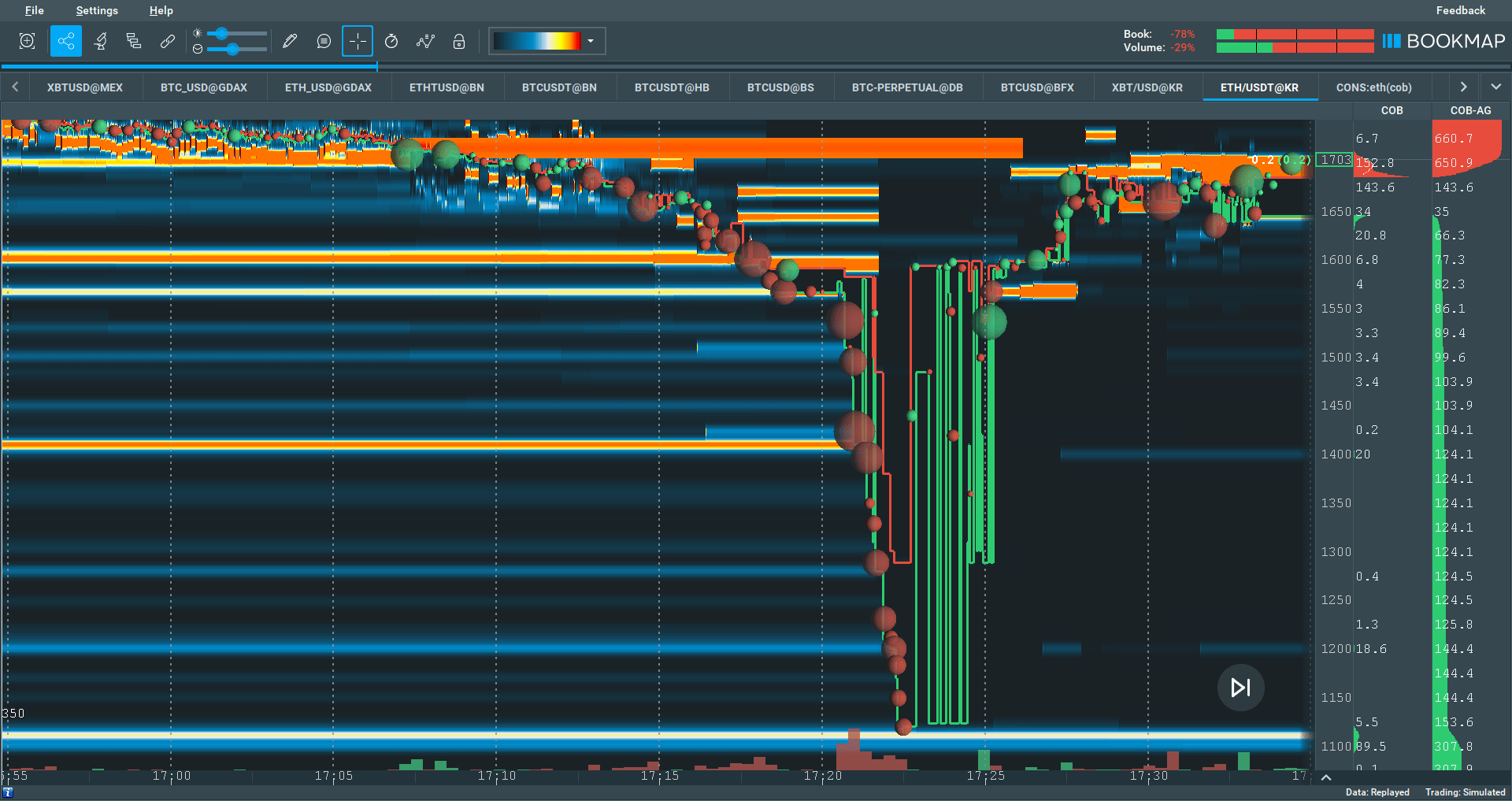Expand the instrument tabs list chevron
The image size is (1512, 801).
coord(1496,87)
